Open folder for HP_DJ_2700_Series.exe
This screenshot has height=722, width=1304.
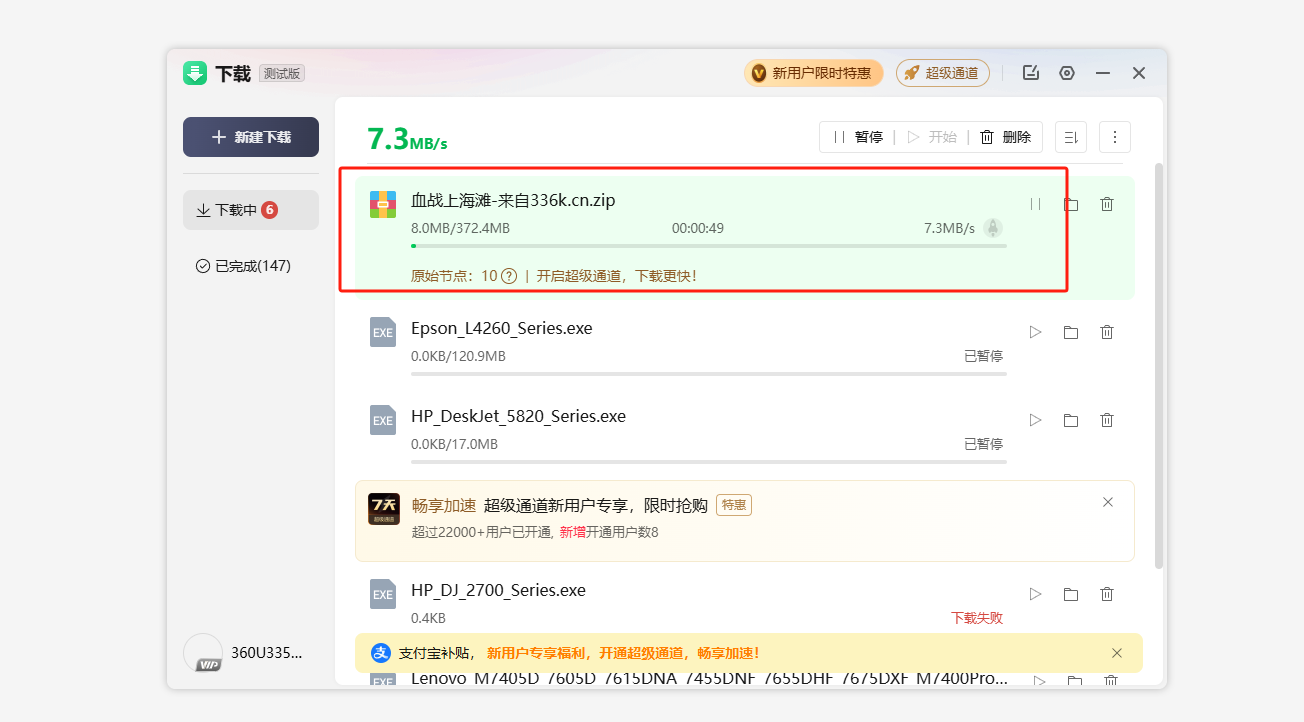click(1071, 594)
